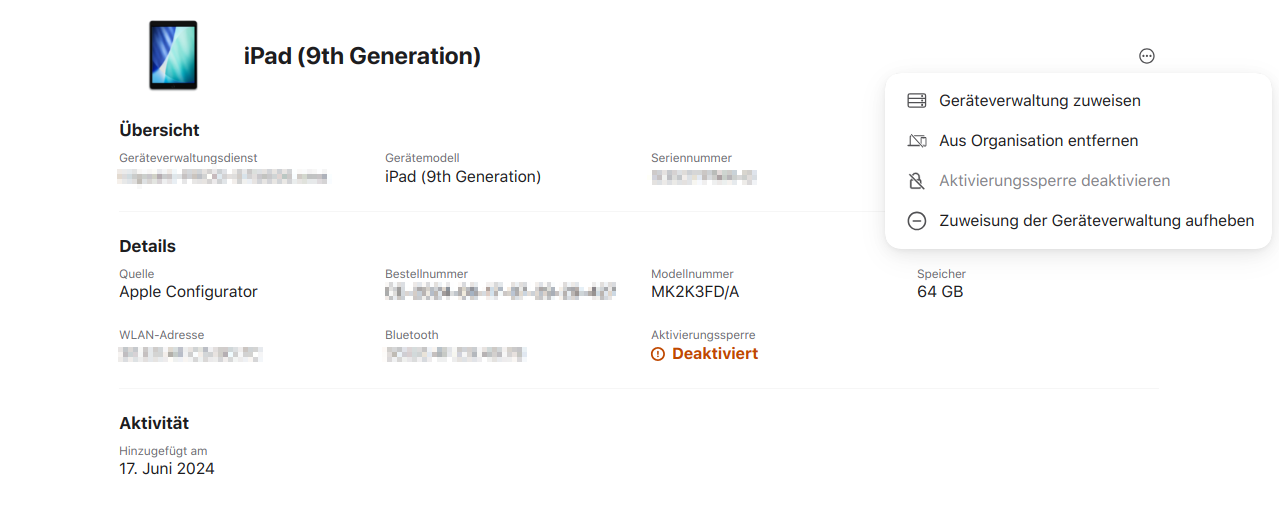This screenshot has height=507, width=1279.
Task: Click the blurred Bestellnummer value
Action: (500, 292)
